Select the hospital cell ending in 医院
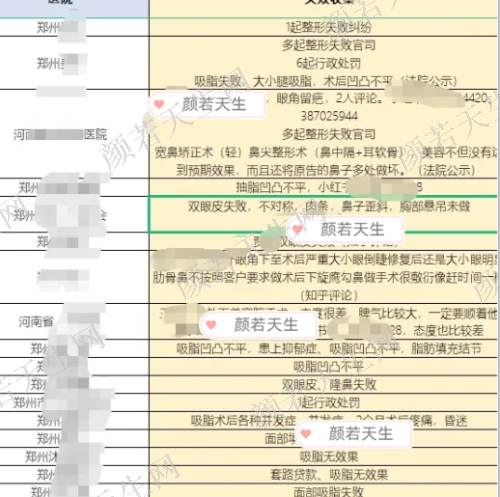Image resolution: width=500 pixels, height=497 pixels. [74, 134]
